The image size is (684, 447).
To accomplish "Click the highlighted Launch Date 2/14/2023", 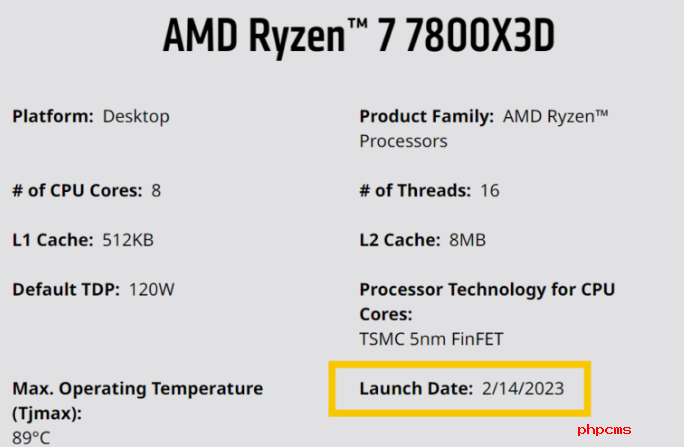I will [x=460, y=389].
